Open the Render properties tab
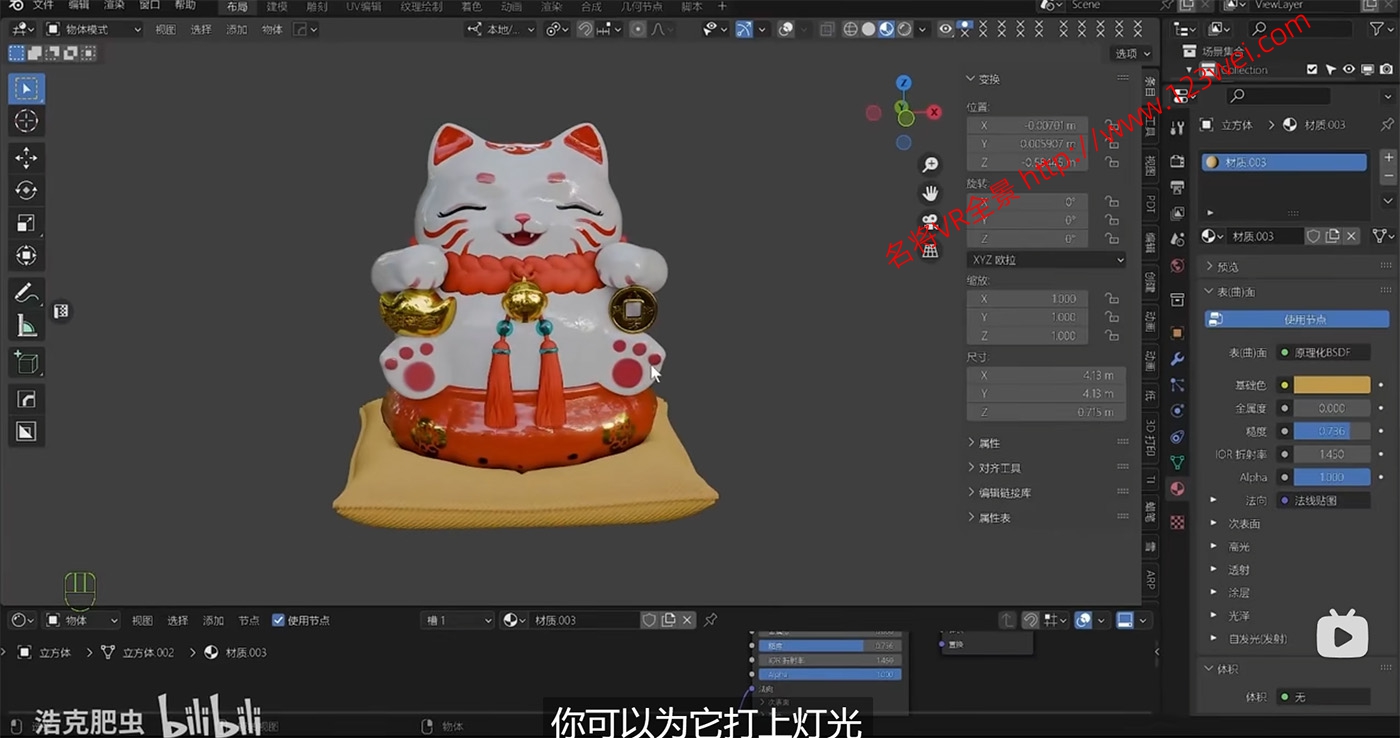1400x738 pixels. coord(1180,160)
